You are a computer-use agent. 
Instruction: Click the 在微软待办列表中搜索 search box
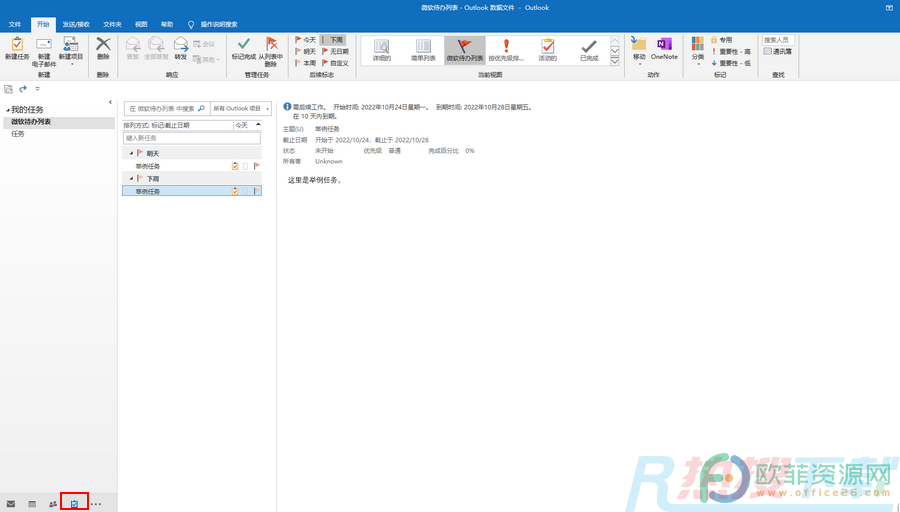pos(166,108)
